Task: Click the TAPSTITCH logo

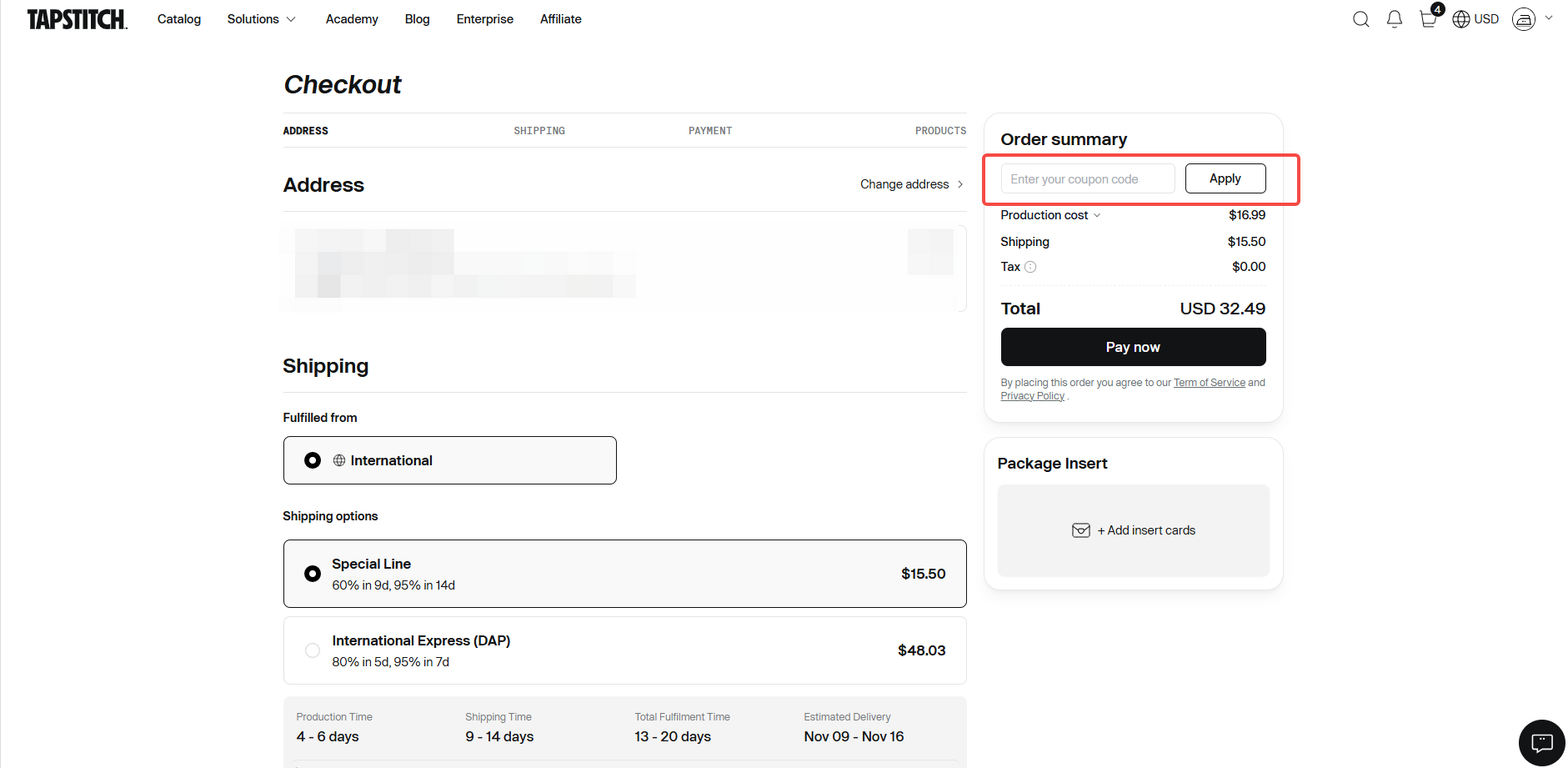Action: coord(77,19)
